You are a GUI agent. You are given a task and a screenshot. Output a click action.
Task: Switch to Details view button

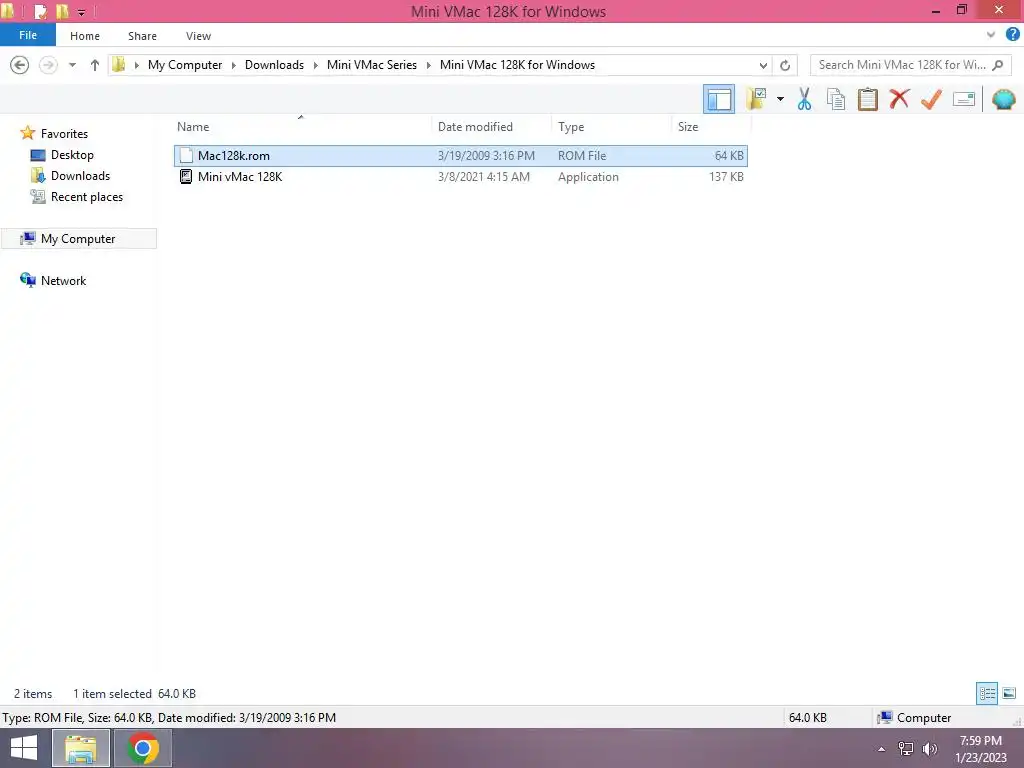coord(987,693)
